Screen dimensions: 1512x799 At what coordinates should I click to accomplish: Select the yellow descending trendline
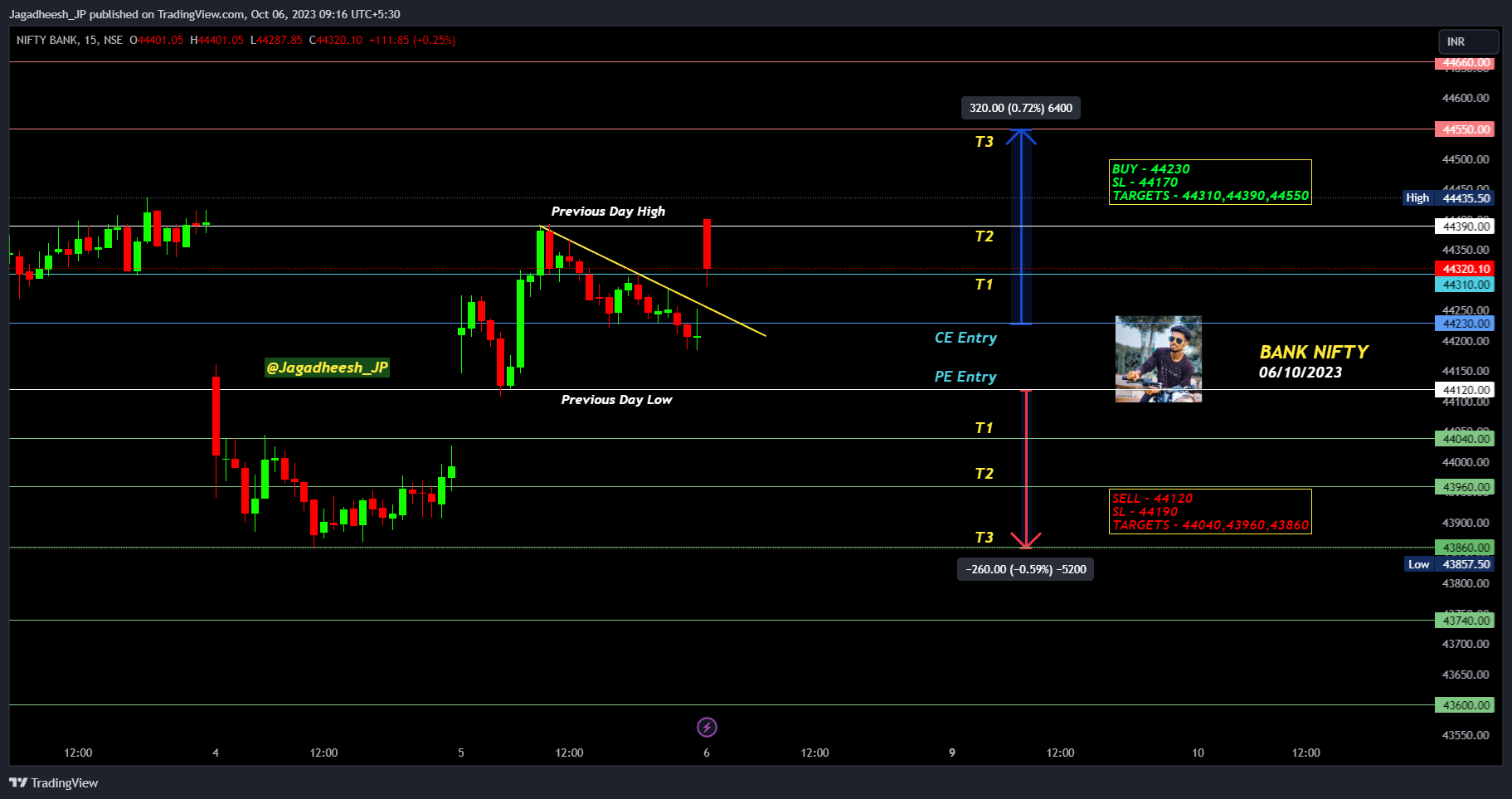point(653,281)
